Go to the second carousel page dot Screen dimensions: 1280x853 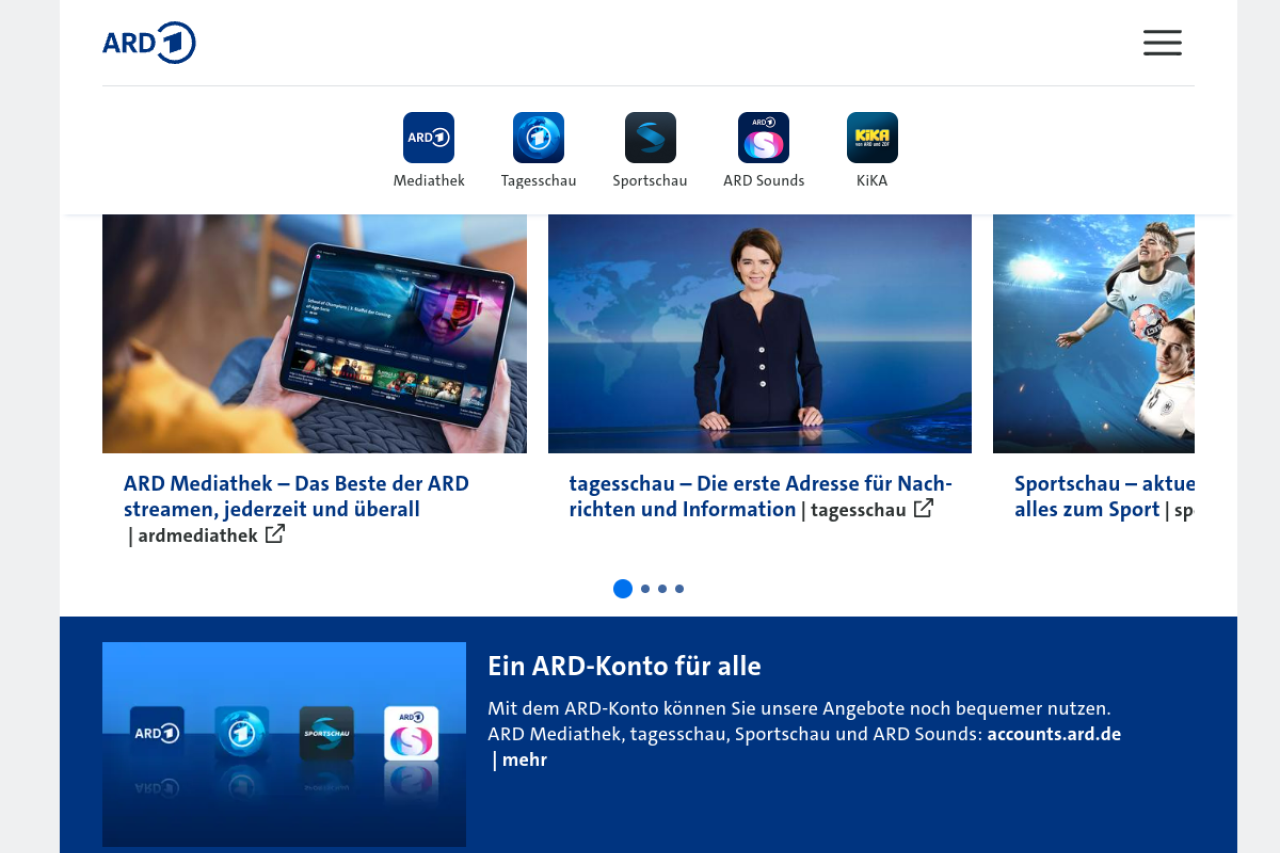(645, 589)
